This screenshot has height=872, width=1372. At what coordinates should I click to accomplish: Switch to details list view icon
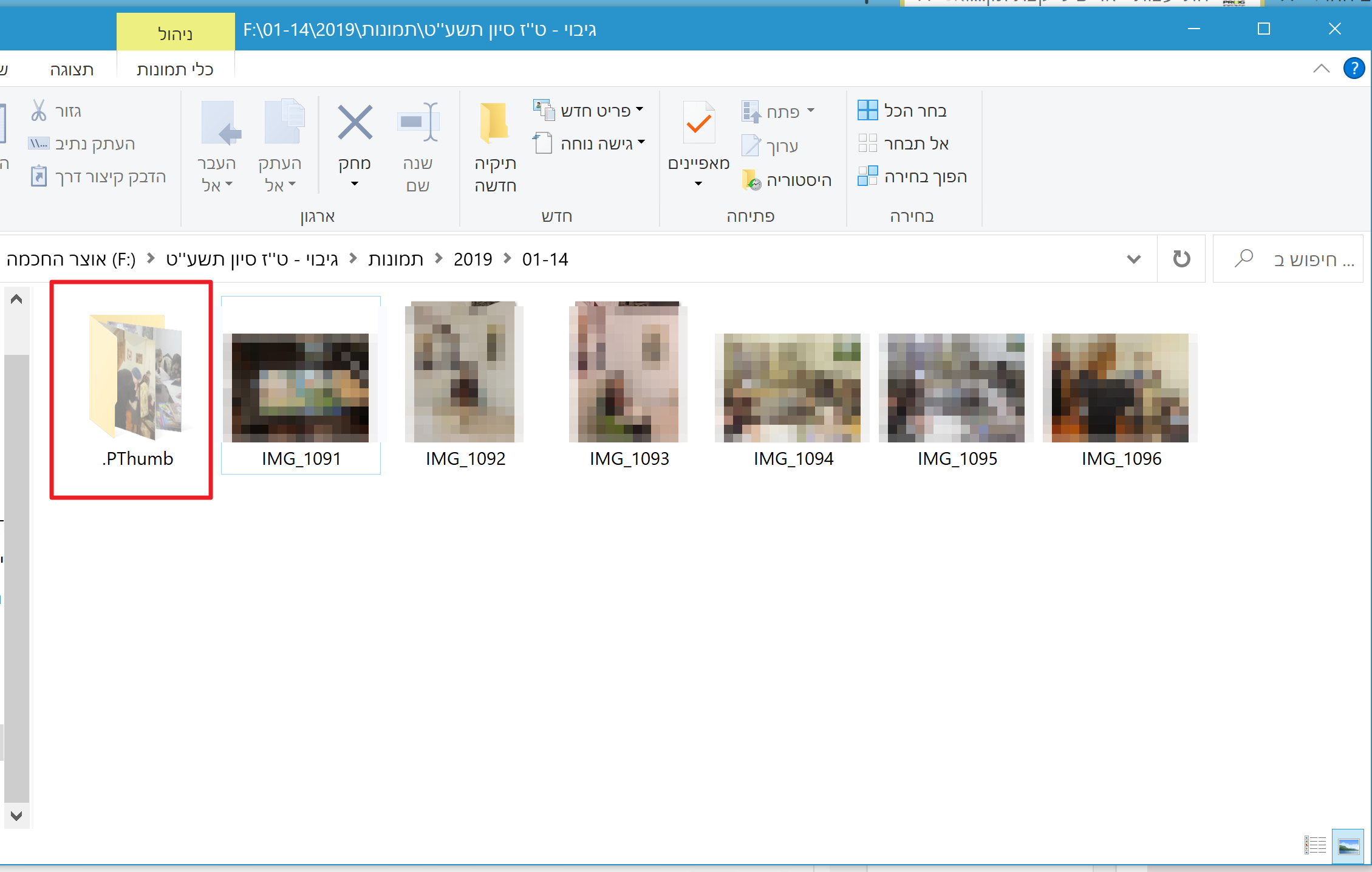pyautogui.click(x=1314, y=845)
